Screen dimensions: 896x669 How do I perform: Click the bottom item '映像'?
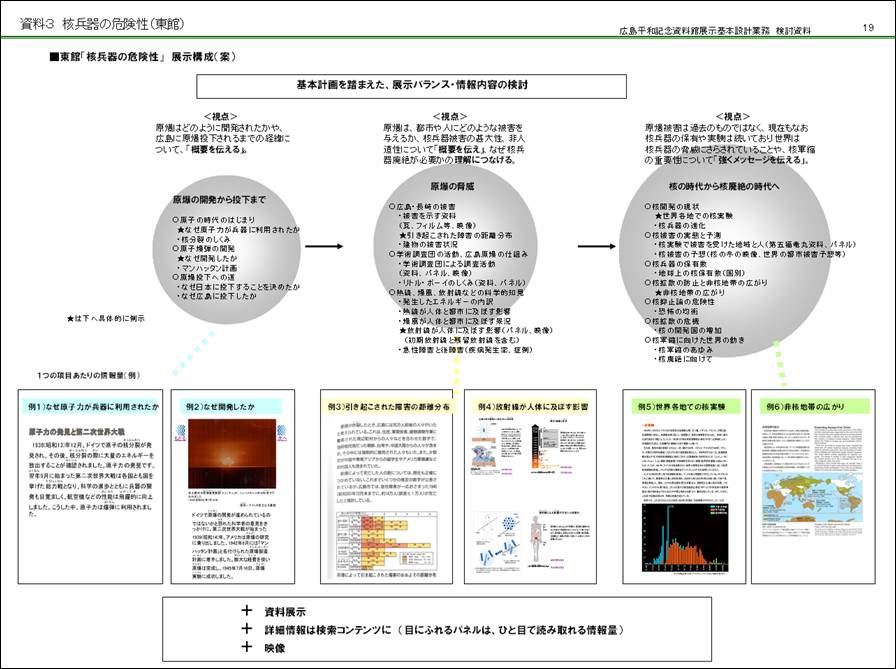275,648
